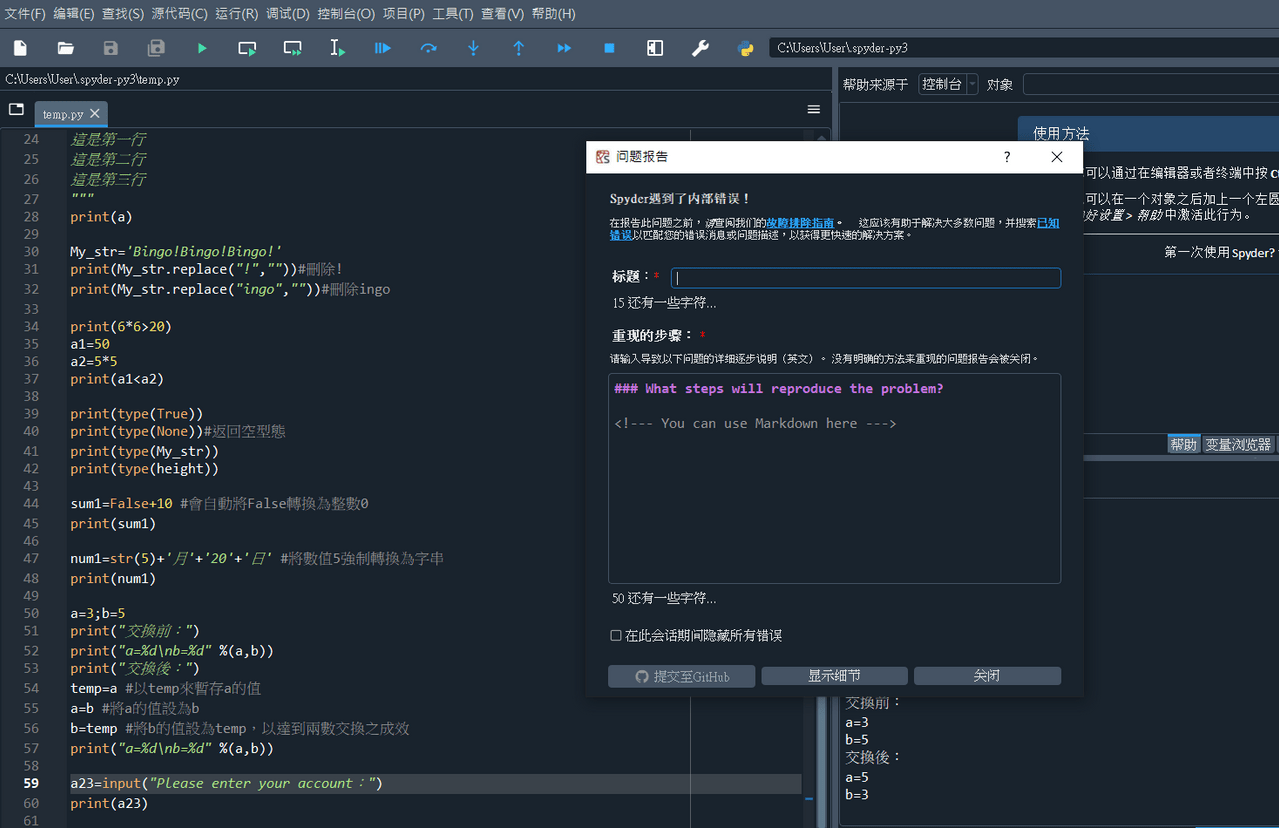The height and width of the screenshot is (828, 1279).
Task: Switch to the 帮助 pane tab
Action: click(x=1184, y=444)
